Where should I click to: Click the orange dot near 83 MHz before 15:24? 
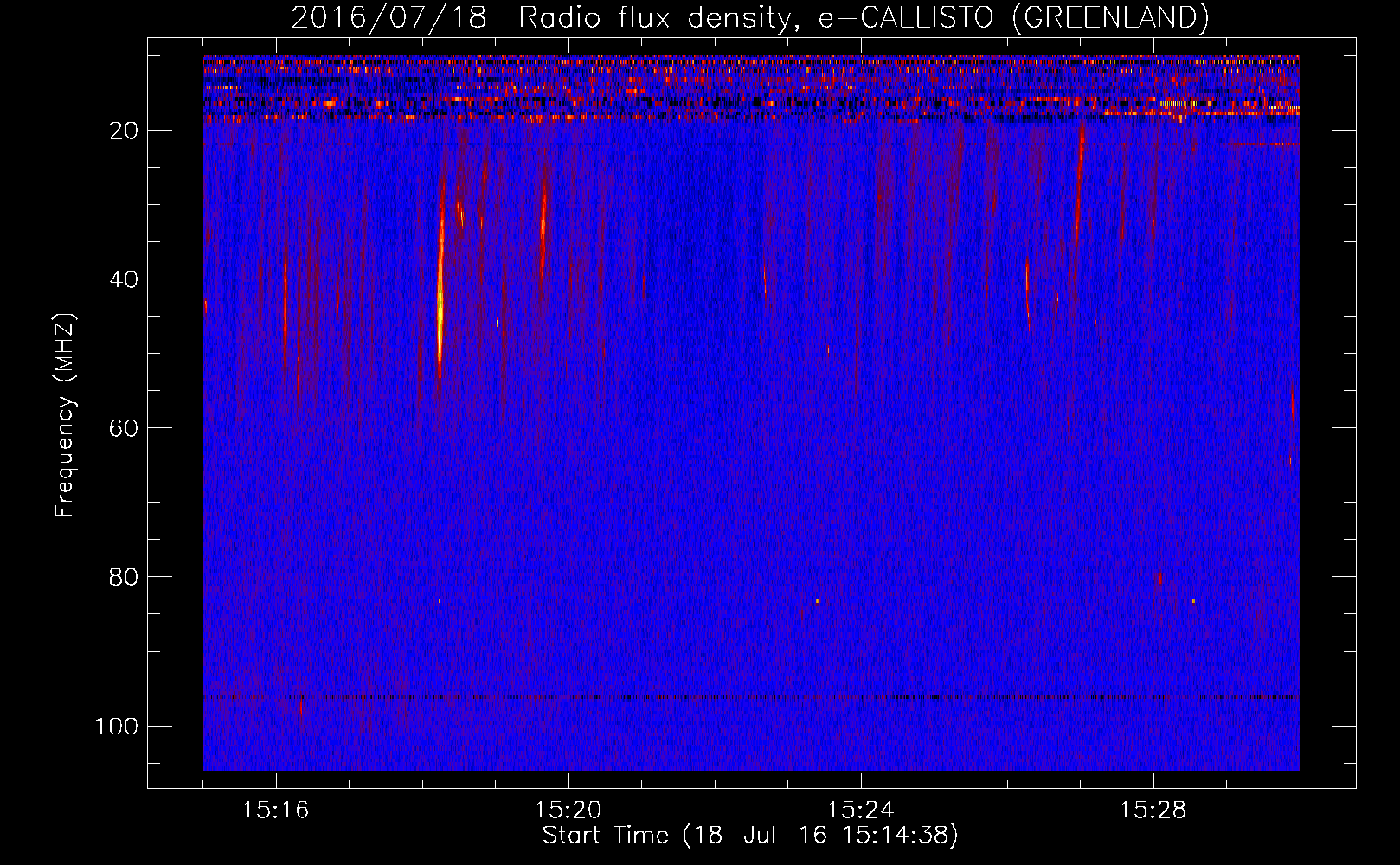click(x=817, y=600)
